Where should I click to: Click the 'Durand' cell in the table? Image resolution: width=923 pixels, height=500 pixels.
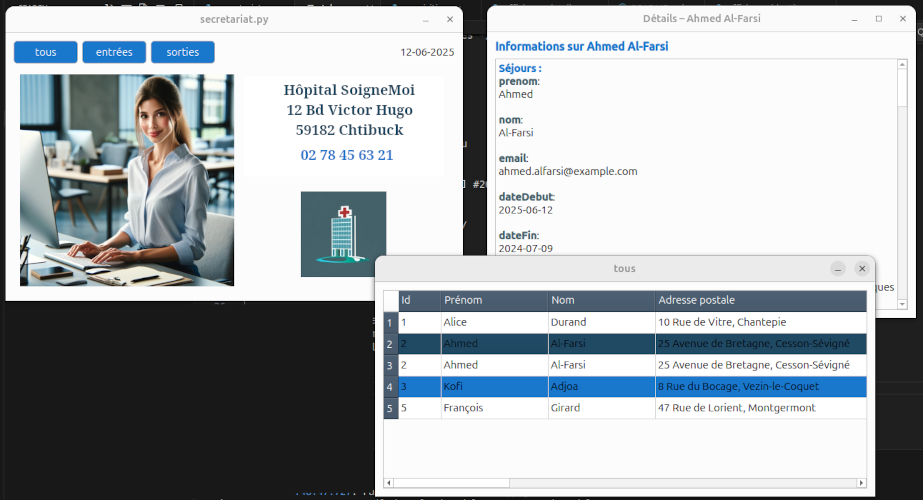(601, 323)
